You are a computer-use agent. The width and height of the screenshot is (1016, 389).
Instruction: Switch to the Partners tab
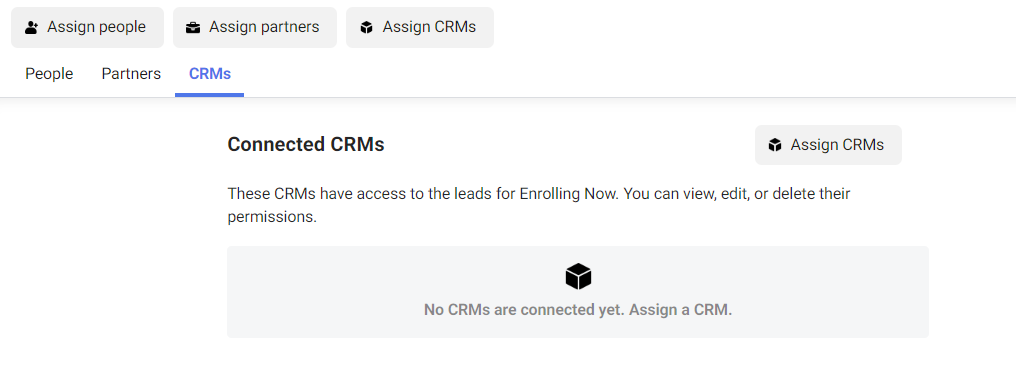click(x=131, y=74)
